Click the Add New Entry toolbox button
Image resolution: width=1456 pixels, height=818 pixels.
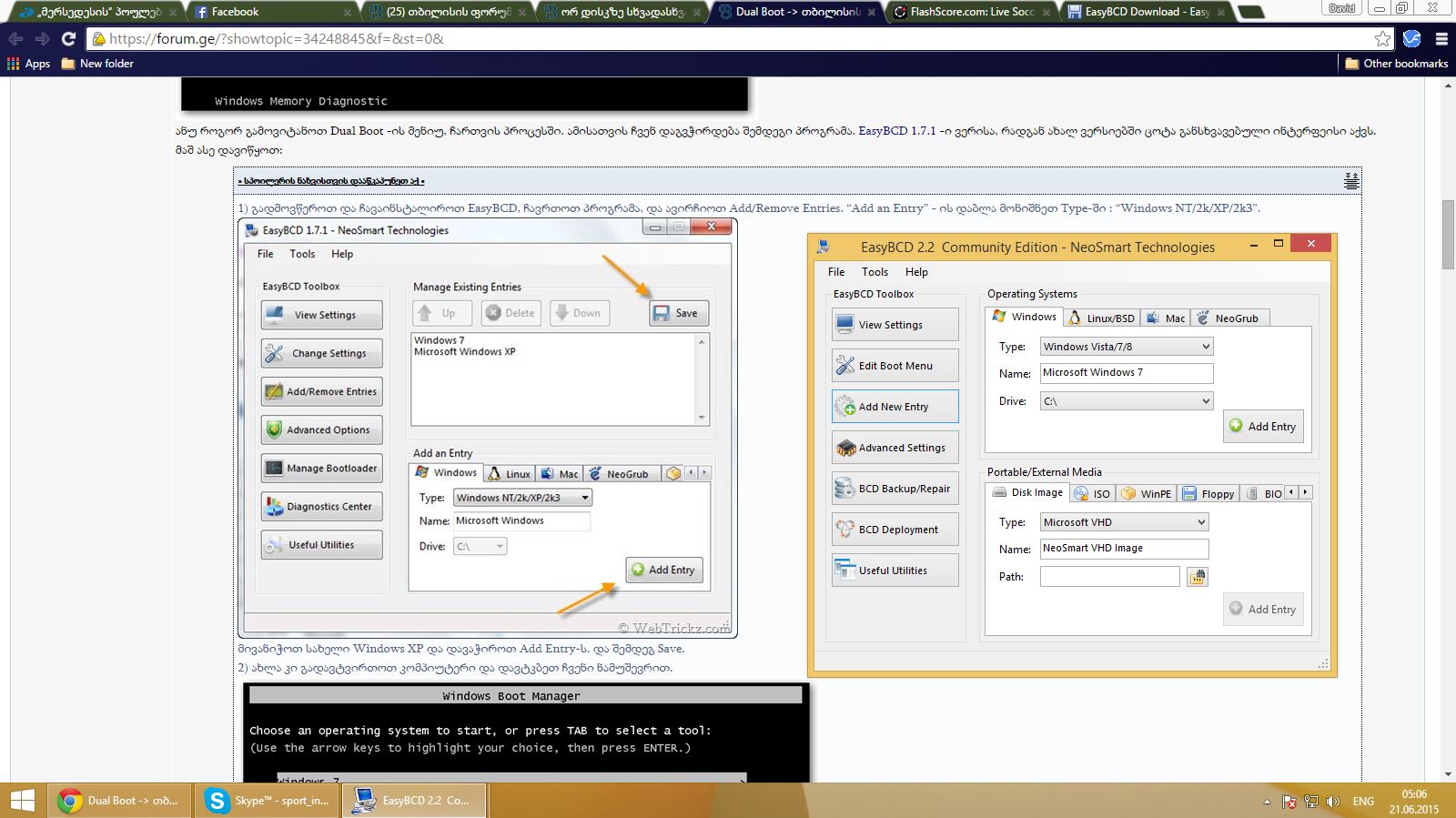click(895, 407)
